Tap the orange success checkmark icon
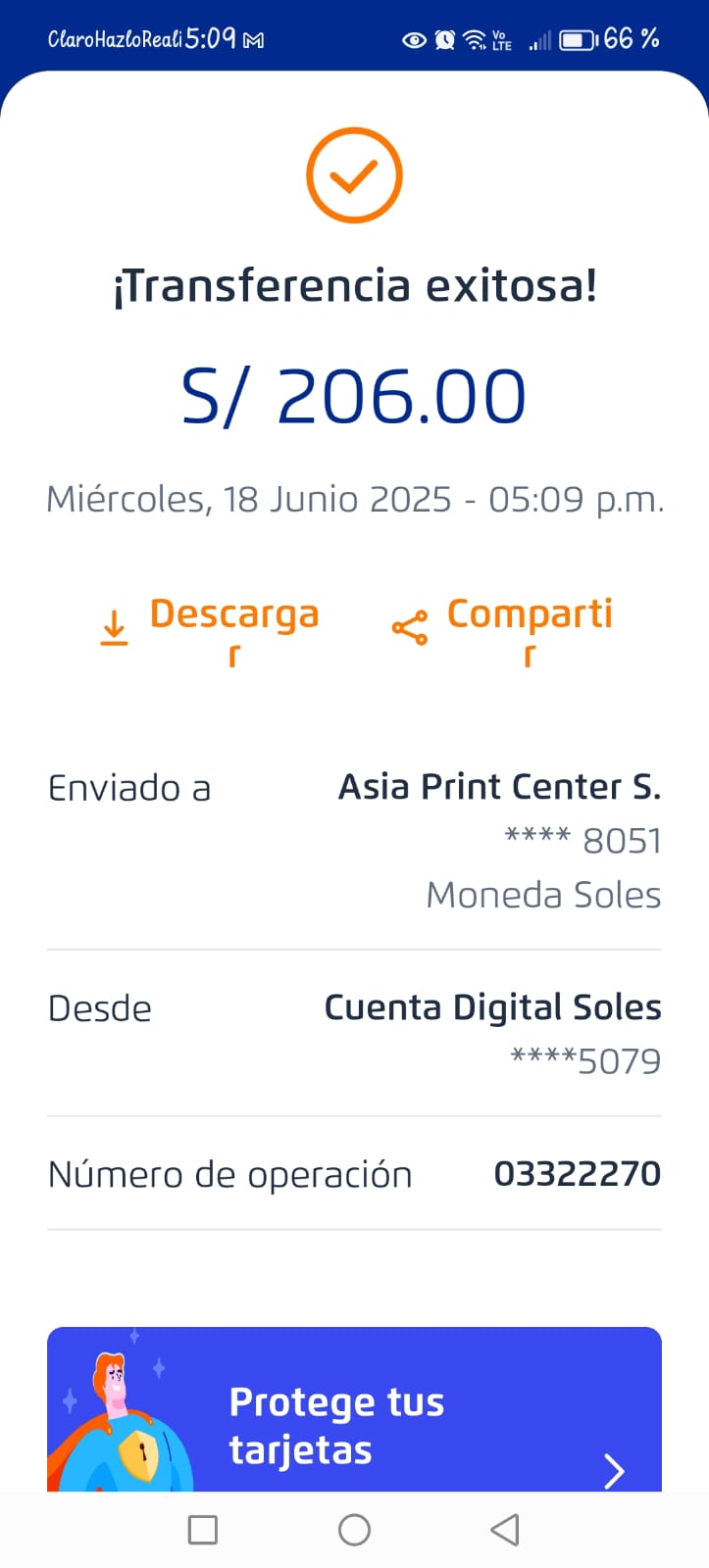The width and height of the screenshot is (709, 1568). point(354,175)
